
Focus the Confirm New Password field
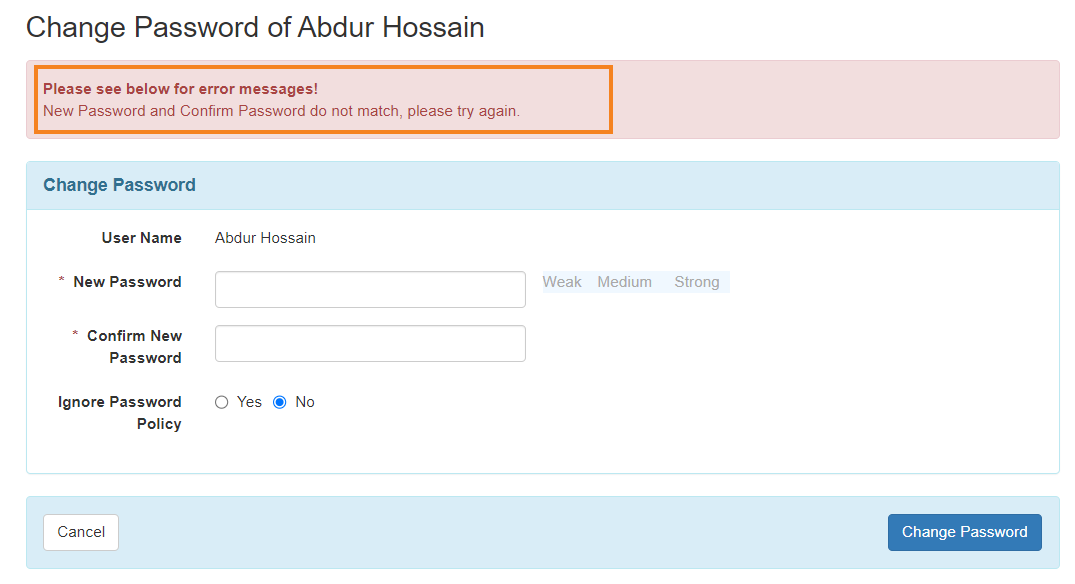click(x=370, y=343)
